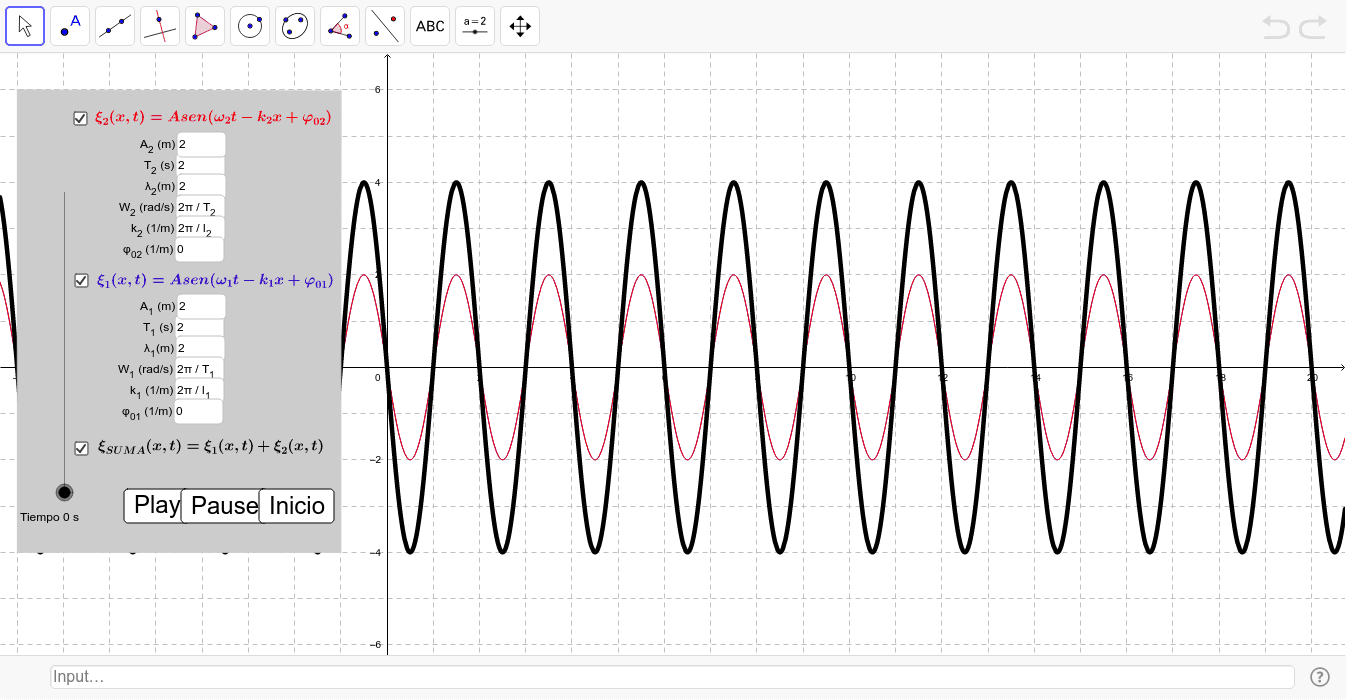Click the Pause button
The image size is (1347, 700).
222,505
